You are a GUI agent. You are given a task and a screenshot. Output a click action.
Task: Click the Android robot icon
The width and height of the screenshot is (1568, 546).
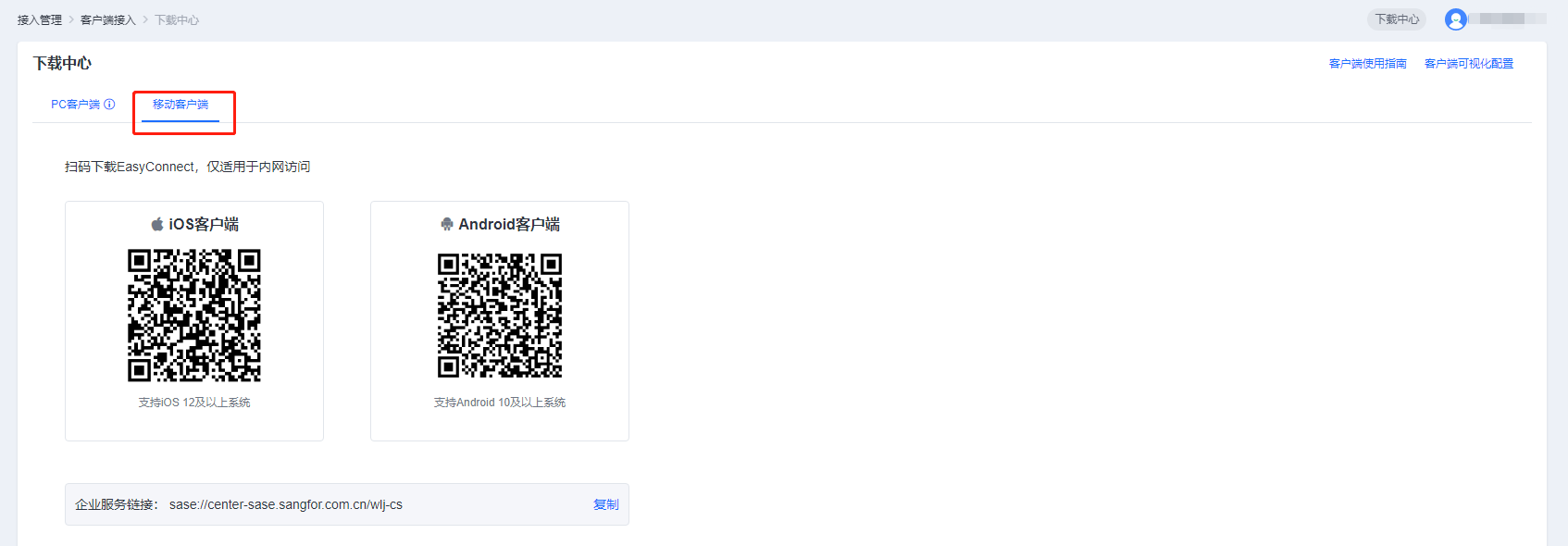click(447, 224)
